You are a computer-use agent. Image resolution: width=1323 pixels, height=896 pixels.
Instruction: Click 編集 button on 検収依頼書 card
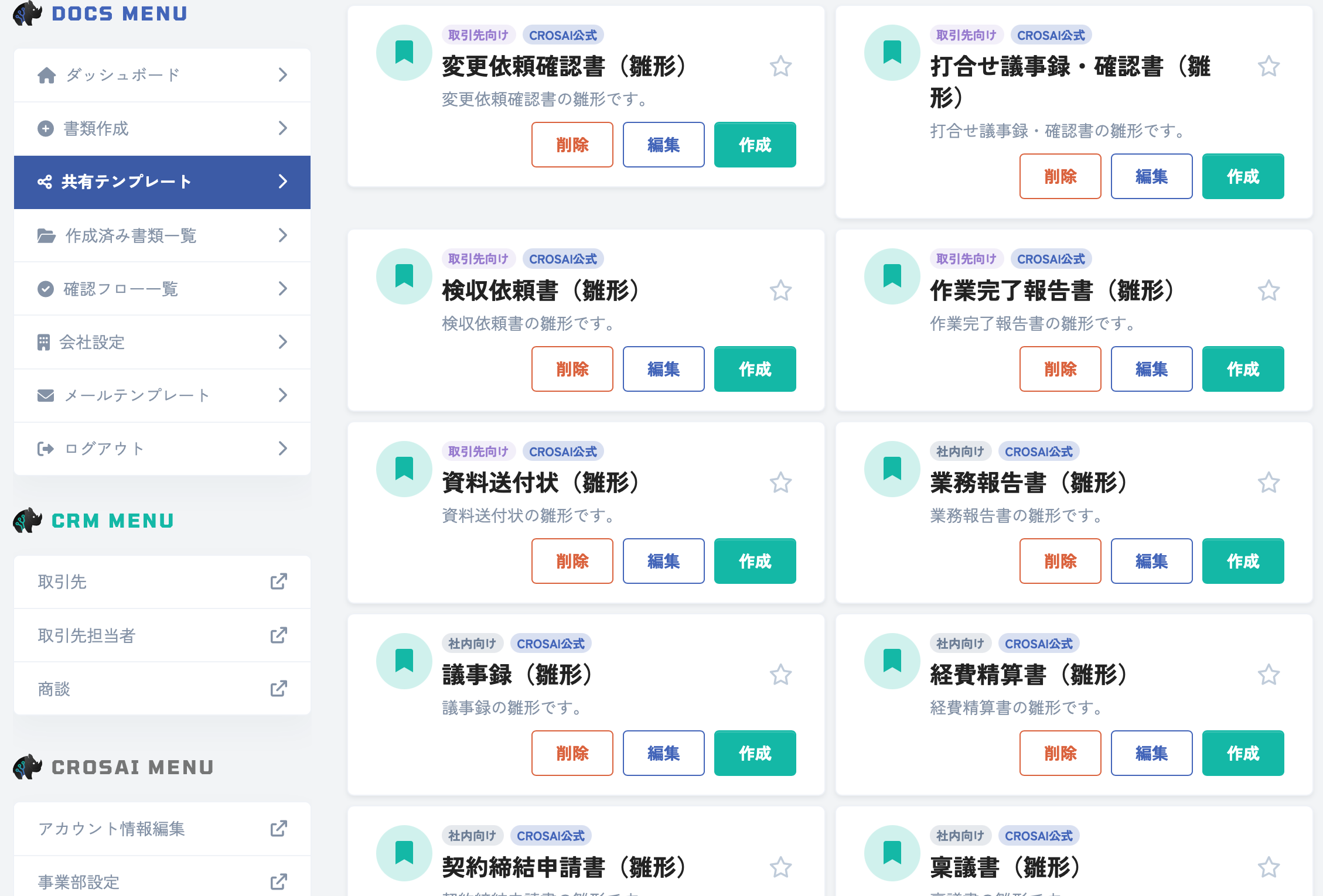tap(664, 369)
